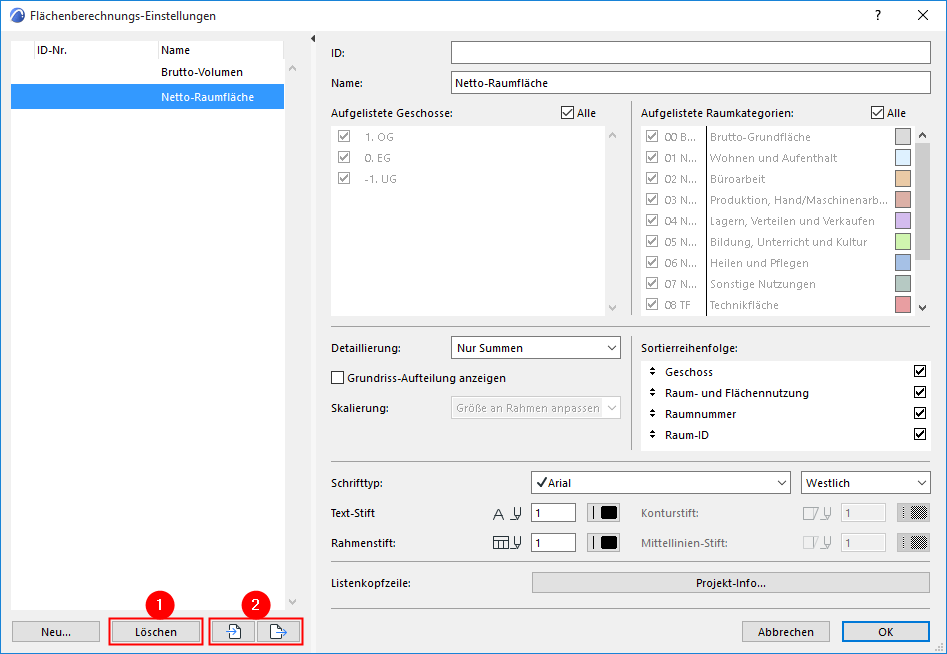The height and width of the screenshot is (654, 947).
Task: Uncheck the Raumnummer sorting checkbox
Action: tap(920, 414)
